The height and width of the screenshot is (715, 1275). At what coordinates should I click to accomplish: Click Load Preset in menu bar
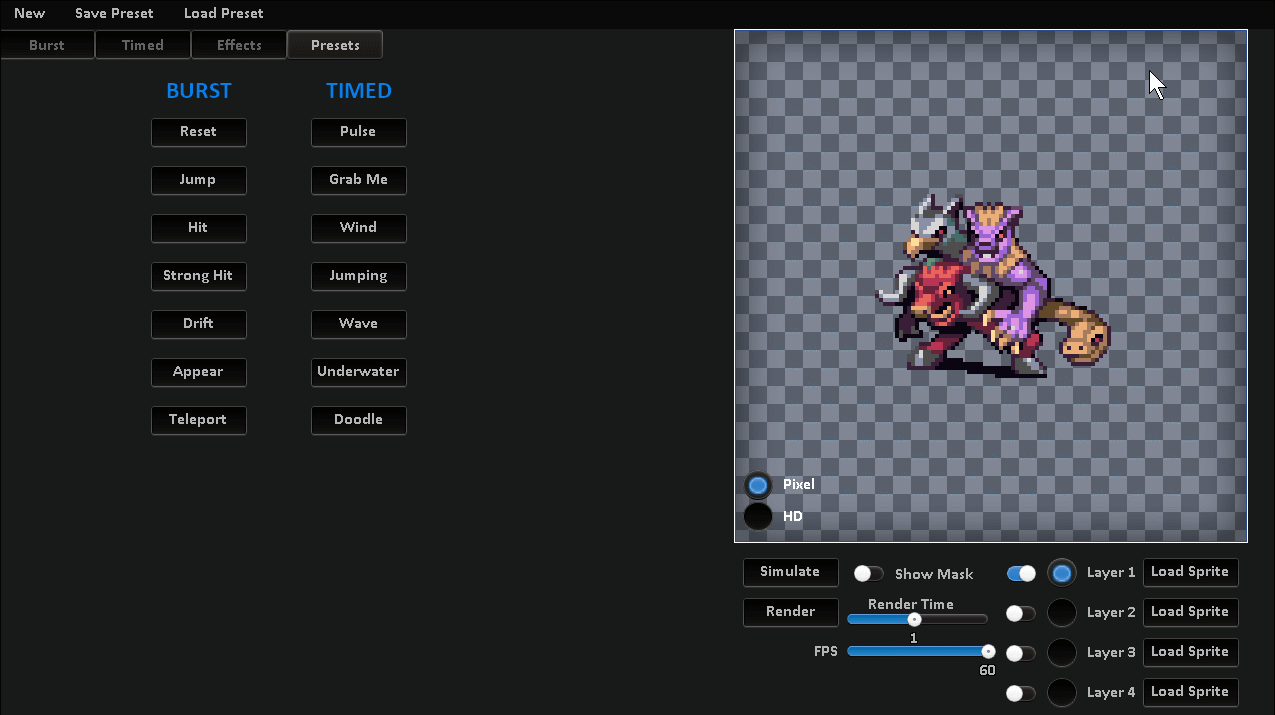[223, 13]
